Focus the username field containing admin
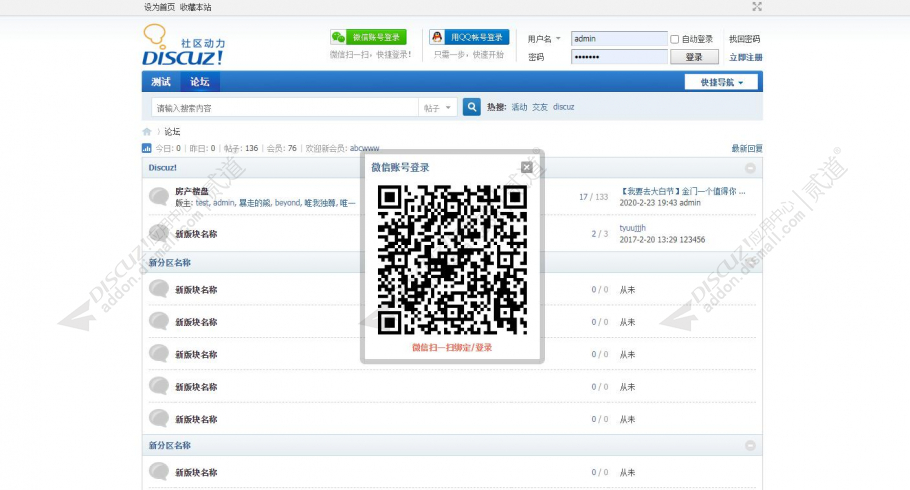This screenshot has height=490, width=910. pos(619,39)
